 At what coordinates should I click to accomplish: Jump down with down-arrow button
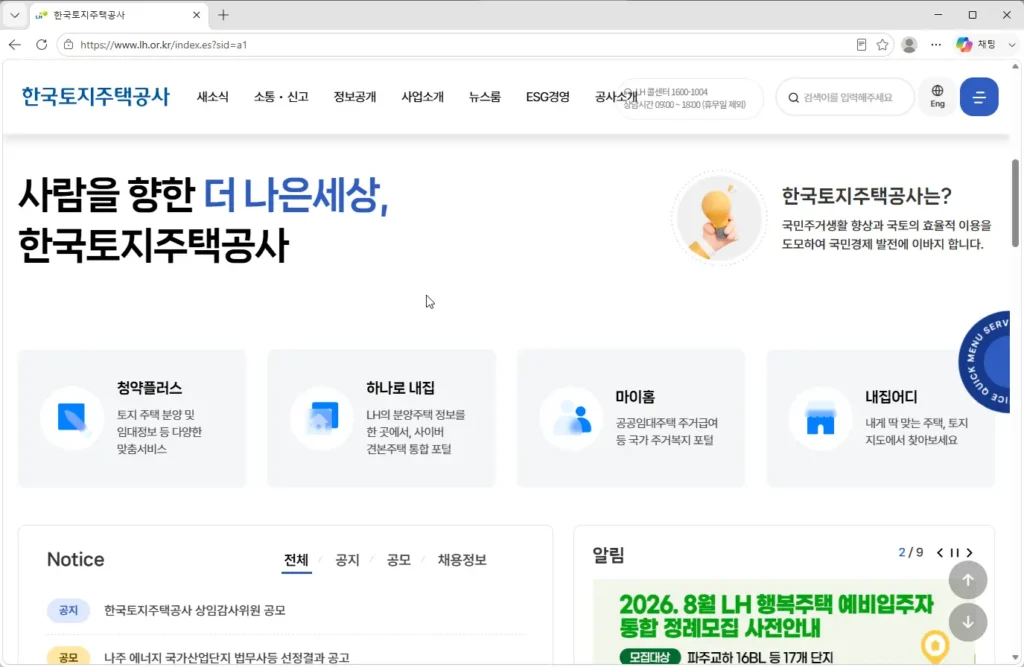(x=968, y=623)
